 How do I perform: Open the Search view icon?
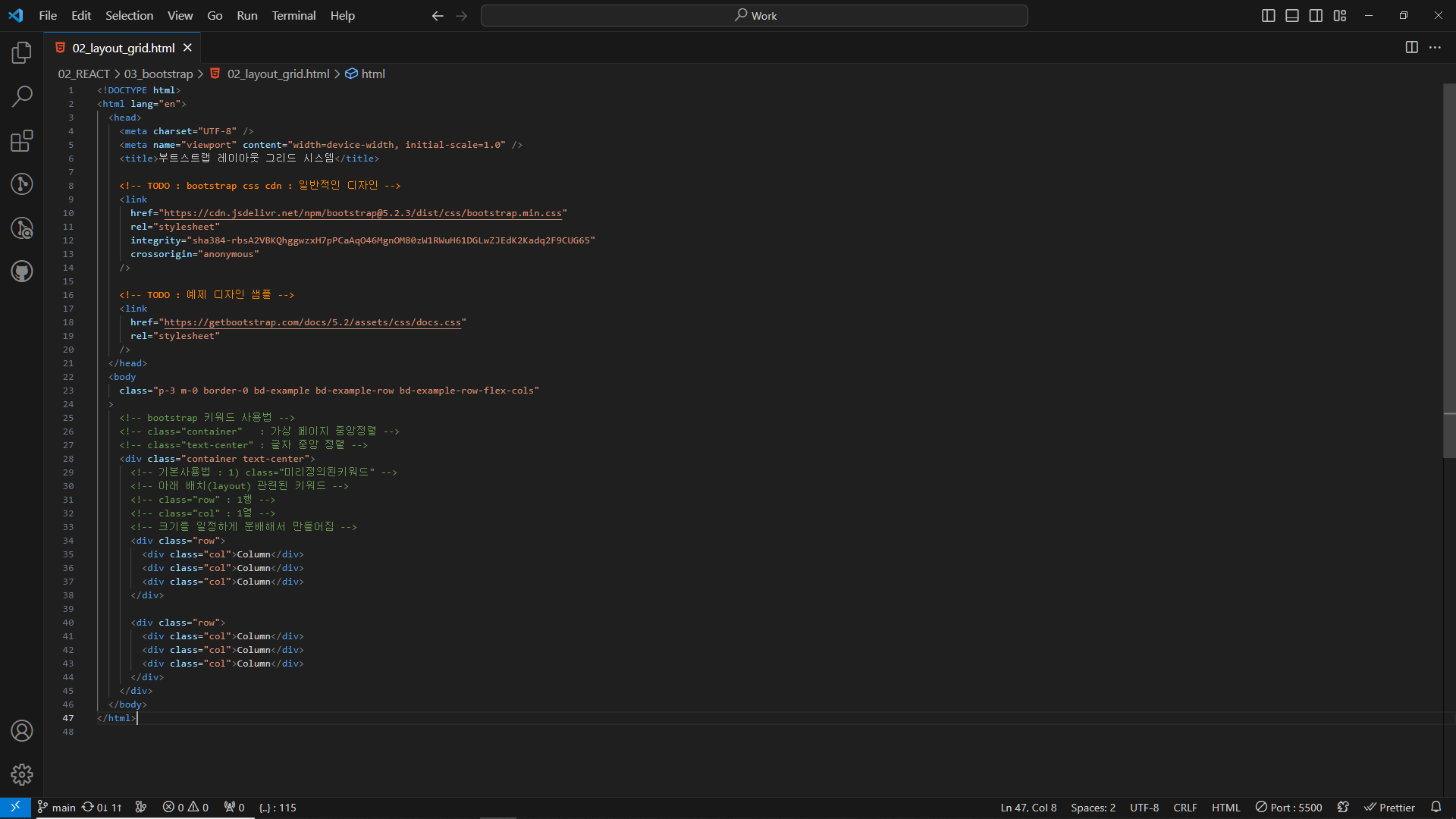22,96
